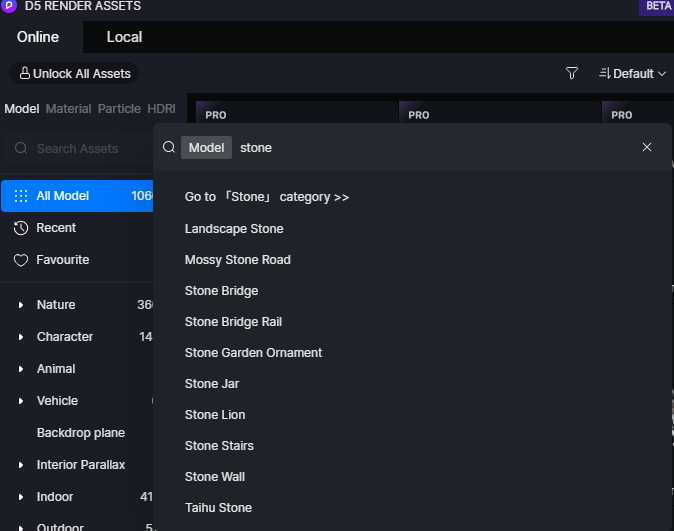Click the magnifier icon beside Model tag
674x531 pixels.
click(x=169, y=147)
